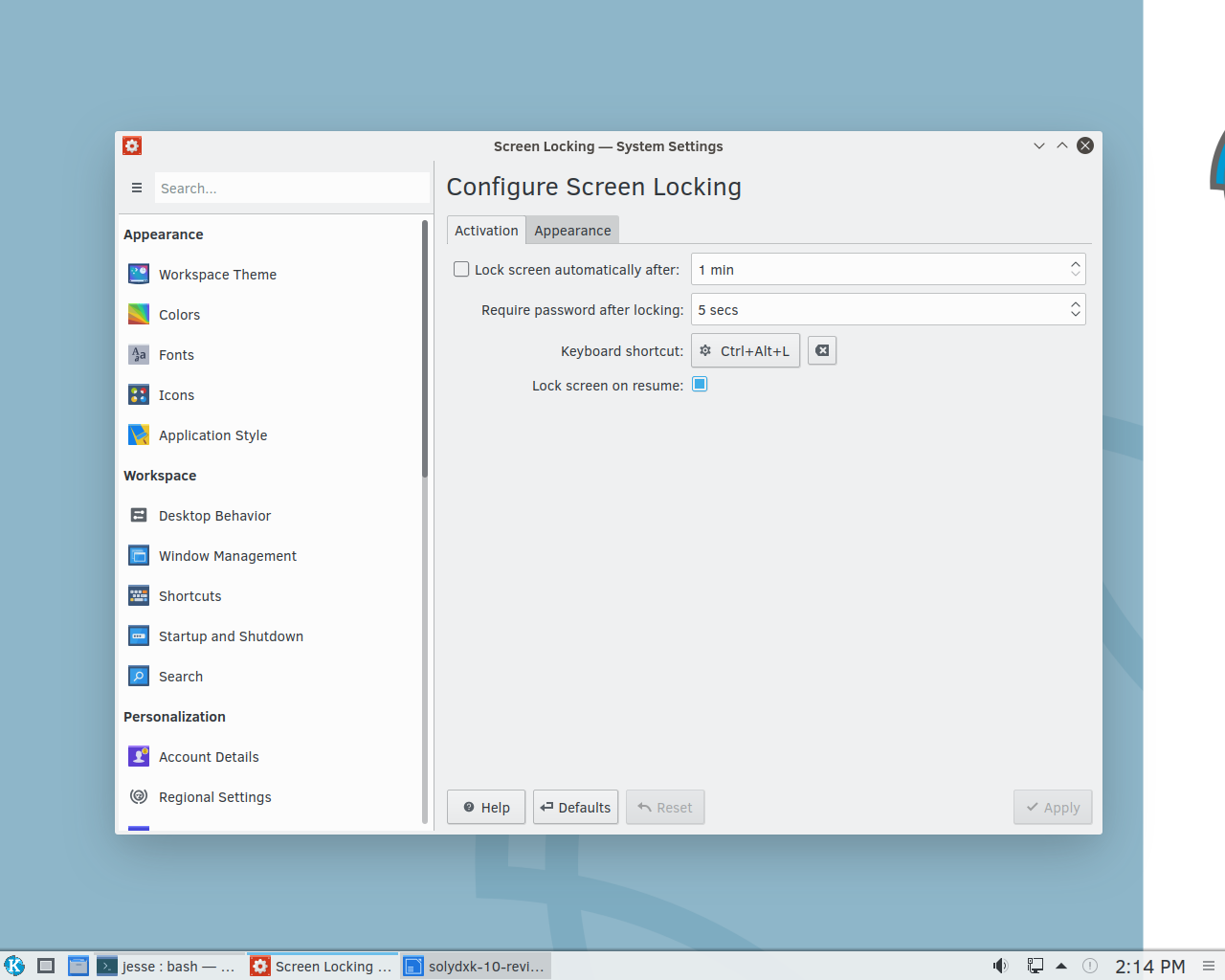Image resolution: width=1225 pixels, height=980 pixels.
Task: Open the file manager icon in the taskbar
Action: tap(78, 966)
